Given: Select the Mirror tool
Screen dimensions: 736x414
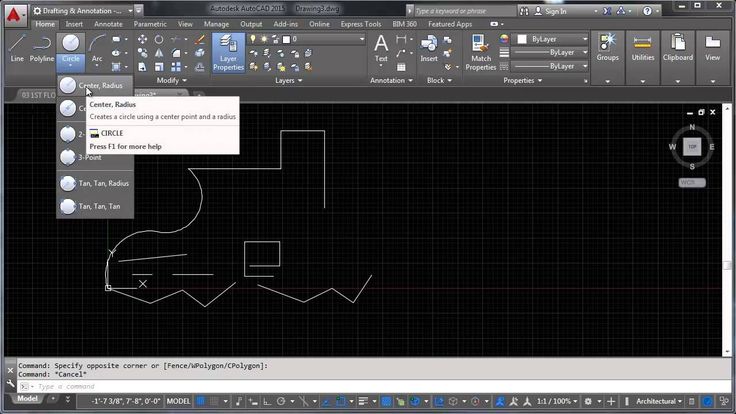Looking at the screenshot, I should tap(159, 53).
